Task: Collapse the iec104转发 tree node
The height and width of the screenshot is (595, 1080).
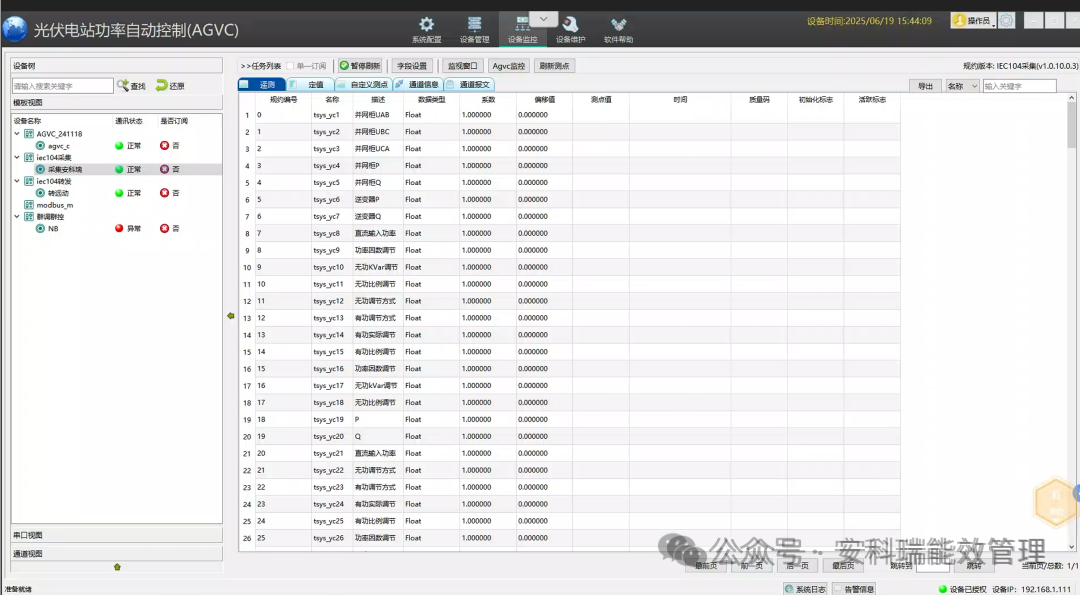Action: point(17,181)
